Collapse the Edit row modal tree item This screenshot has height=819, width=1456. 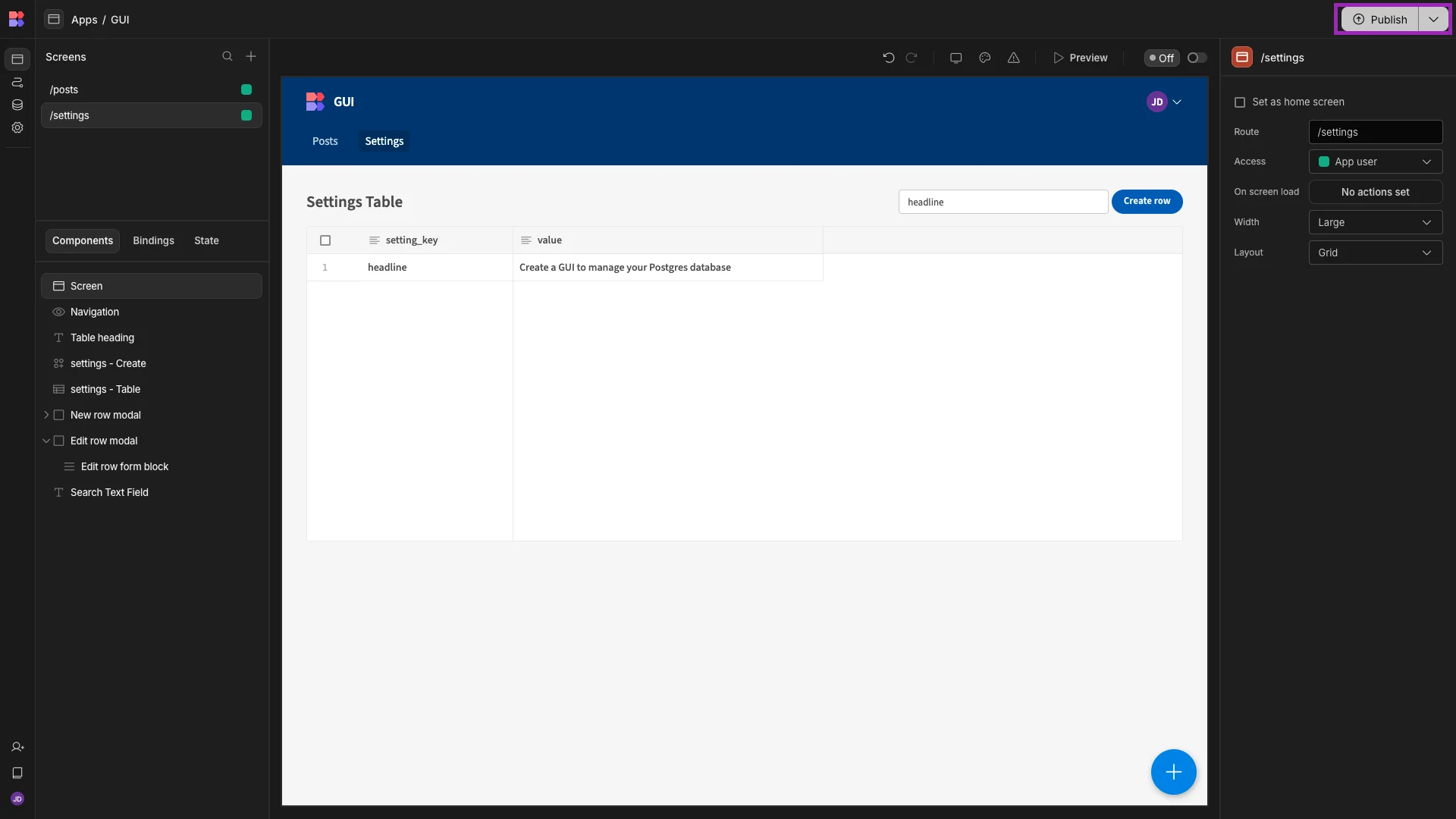pos(46,441)
